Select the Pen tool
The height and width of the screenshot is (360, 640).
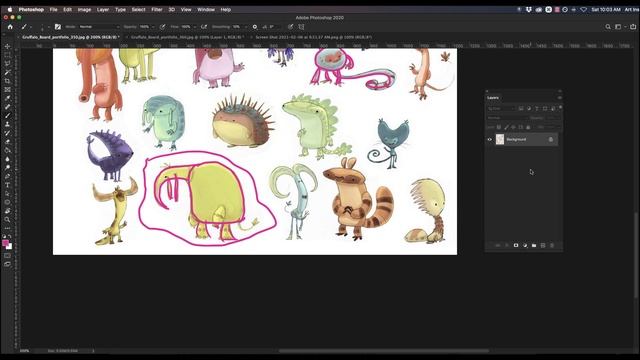[7, 176]
